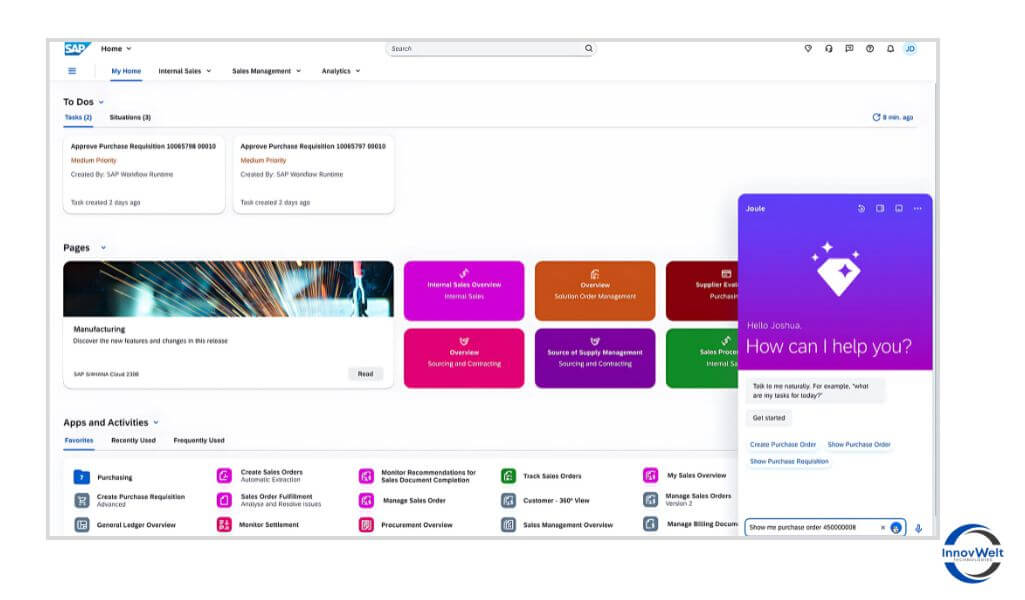Click the microphone icon in Joule
Image resolution: width=1025 pixels, height=600 pixels.
(918, 528)
